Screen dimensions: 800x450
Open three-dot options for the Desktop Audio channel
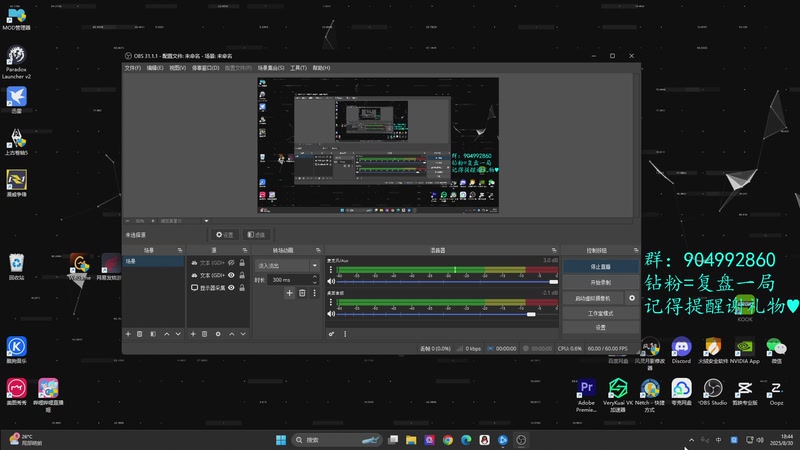coord(331,302)
